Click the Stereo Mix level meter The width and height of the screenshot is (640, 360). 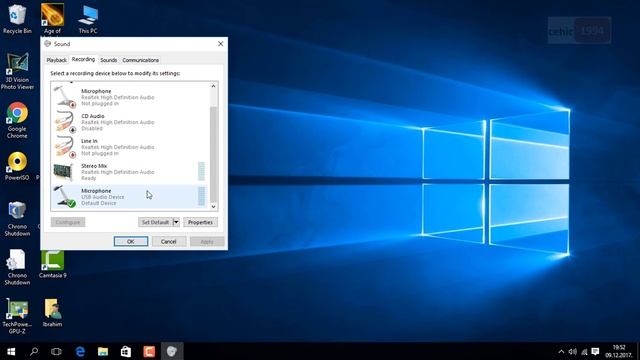tap(201, 171)
